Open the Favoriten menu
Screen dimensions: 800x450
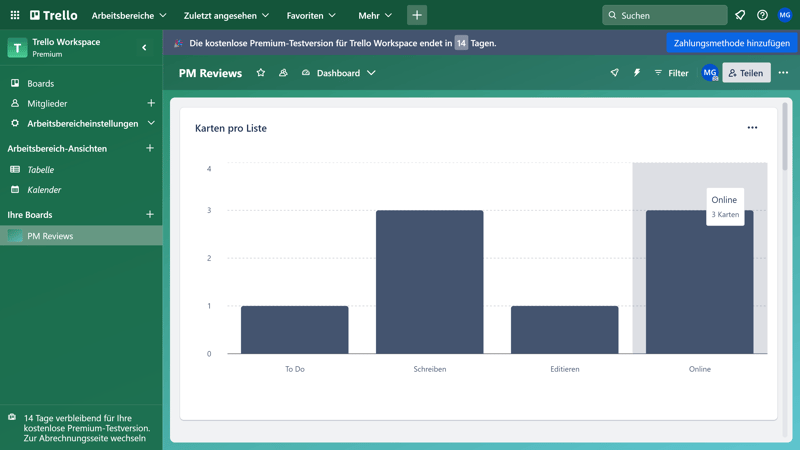311,15
